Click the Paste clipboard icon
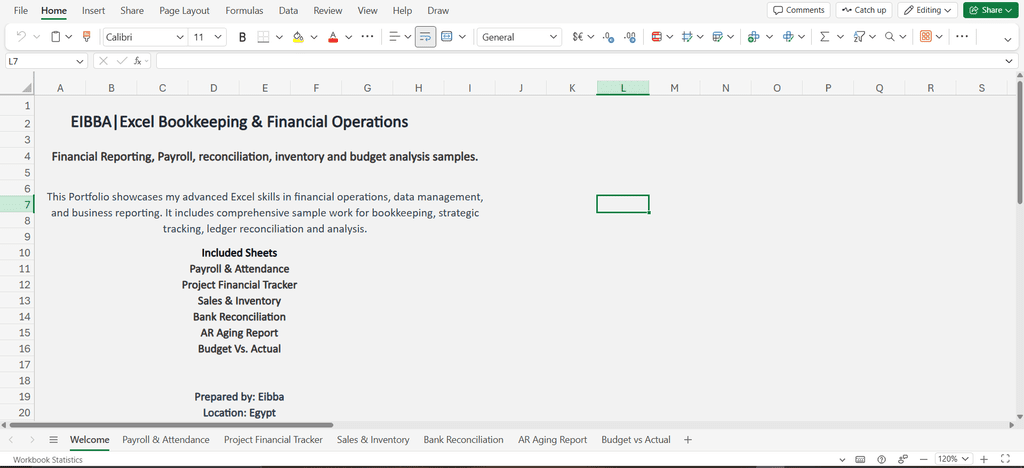1024x468 pixels. point(56,37)
